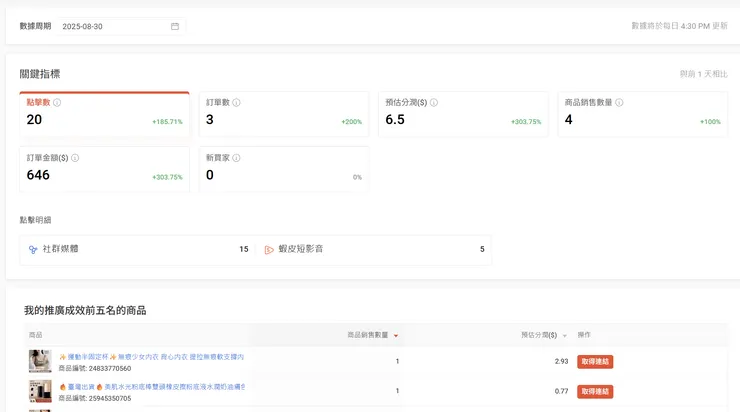
Task: Click the 商品 column header
Action: (35, 335)
